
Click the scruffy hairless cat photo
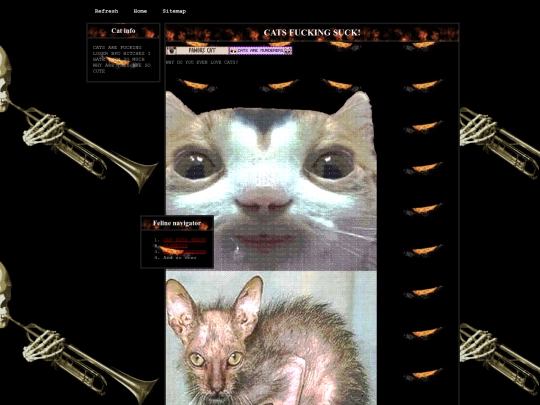tap(271, 338)
